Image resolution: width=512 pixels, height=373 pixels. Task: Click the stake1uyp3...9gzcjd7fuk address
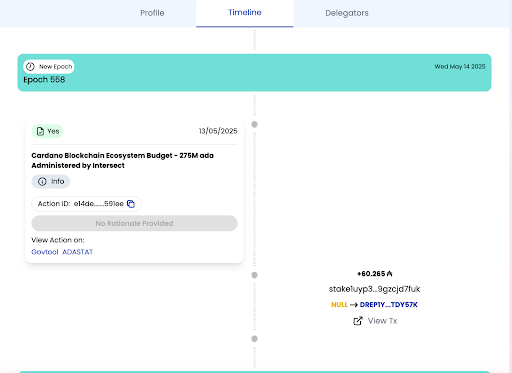click(x=374, y=289)
